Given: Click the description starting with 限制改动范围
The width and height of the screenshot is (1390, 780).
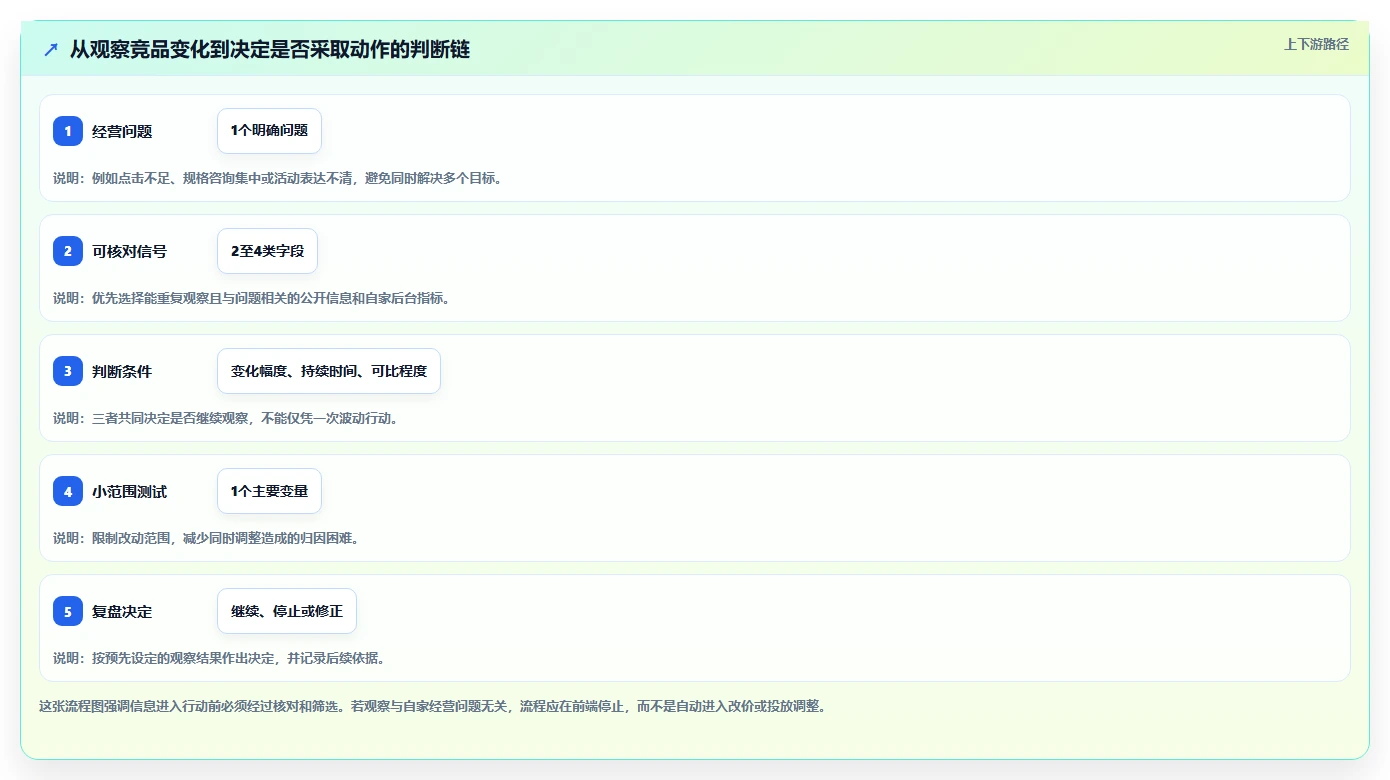Looking at the screenshot, I should click(206, 538).
